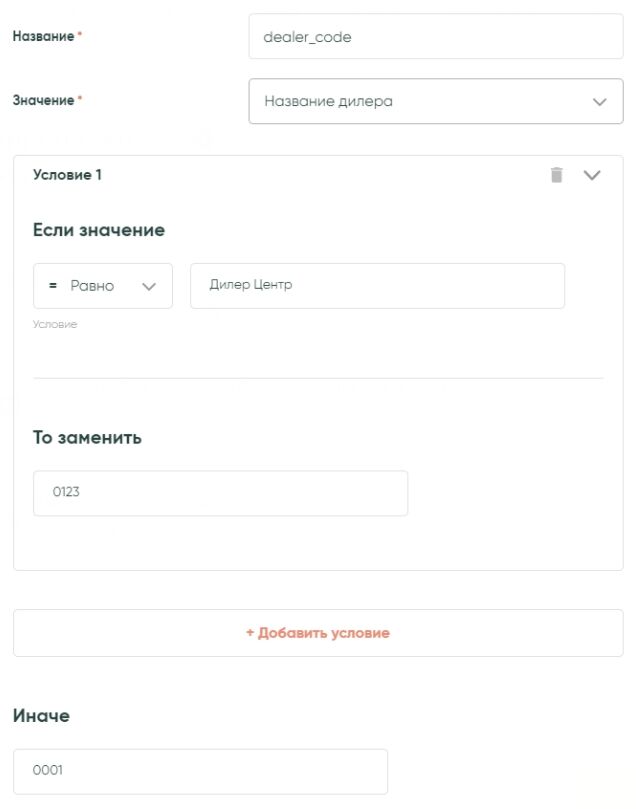636x809 pixels.
Task: Click the arrow beside Равно operator
Action: (x=150, y=286)
